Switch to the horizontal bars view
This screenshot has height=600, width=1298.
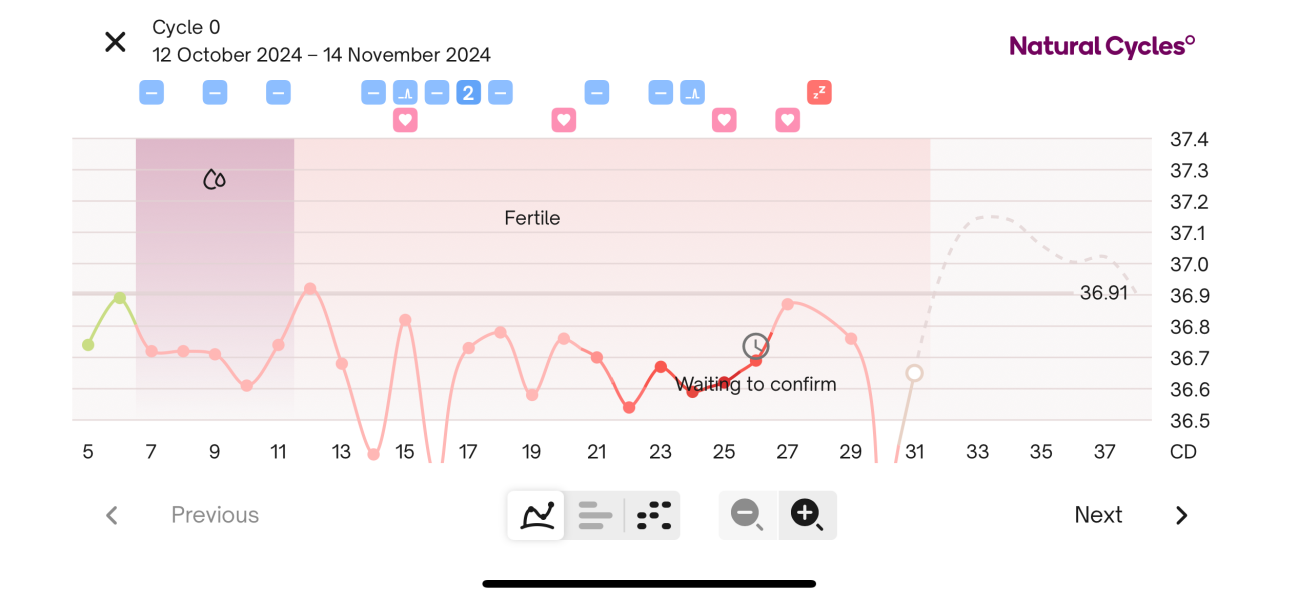coord(595,515)
